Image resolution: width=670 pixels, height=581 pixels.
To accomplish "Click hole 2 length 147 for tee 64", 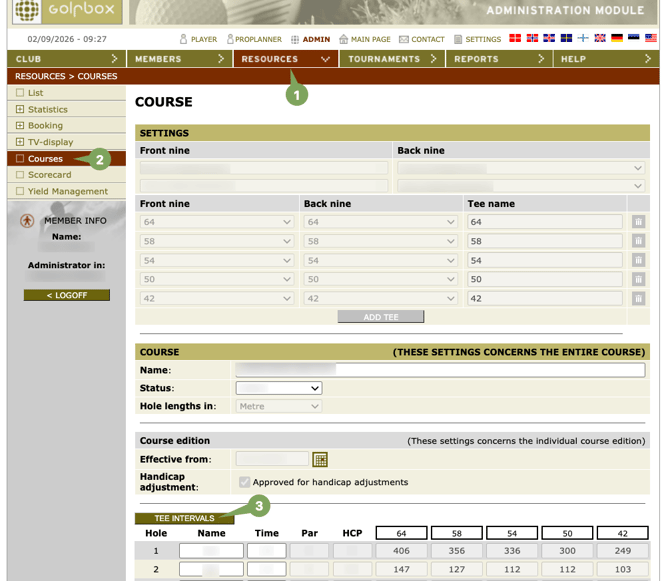I will (x=401, y=569).
